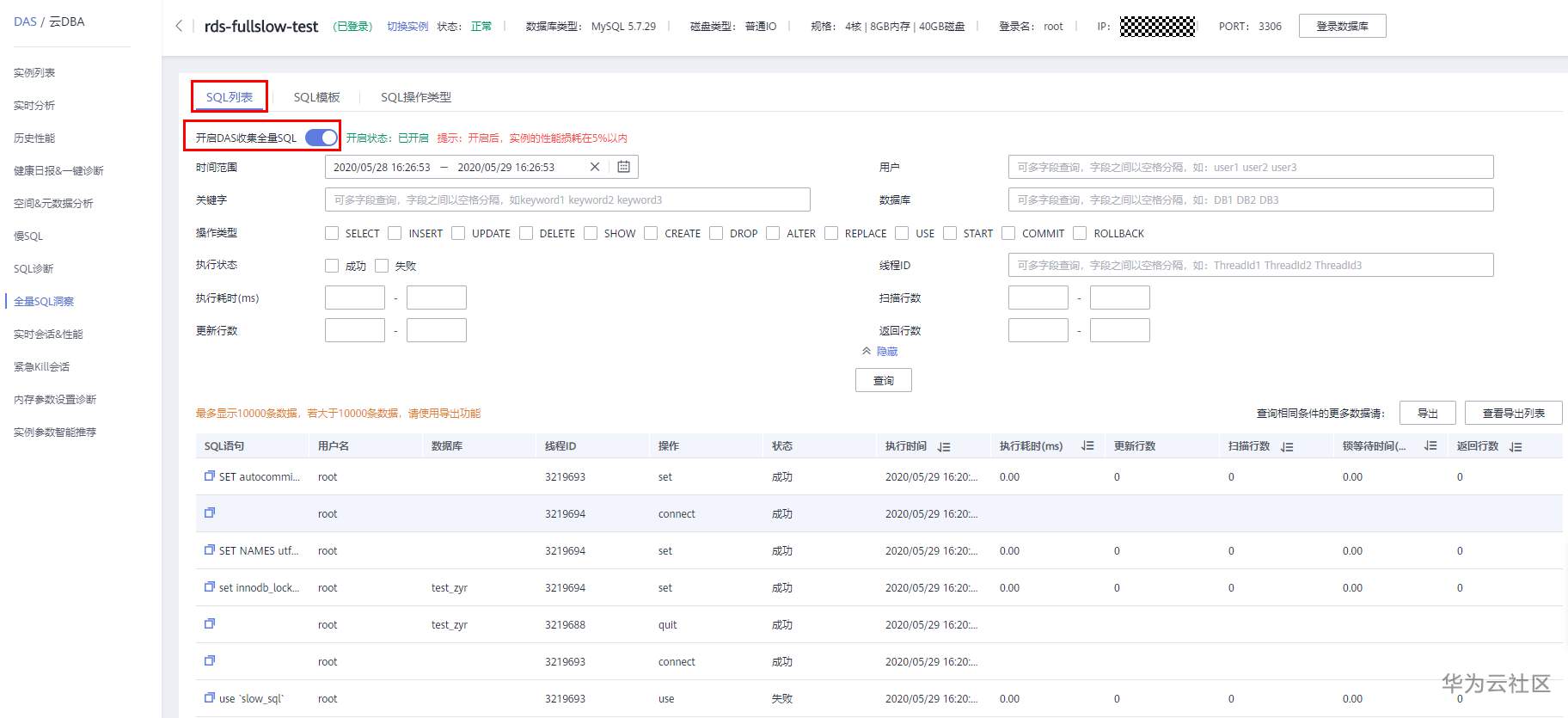The image size is (1568, 718).
Task: Open 实时分析 in the sidebar
Action: click(x=34, y=106)
